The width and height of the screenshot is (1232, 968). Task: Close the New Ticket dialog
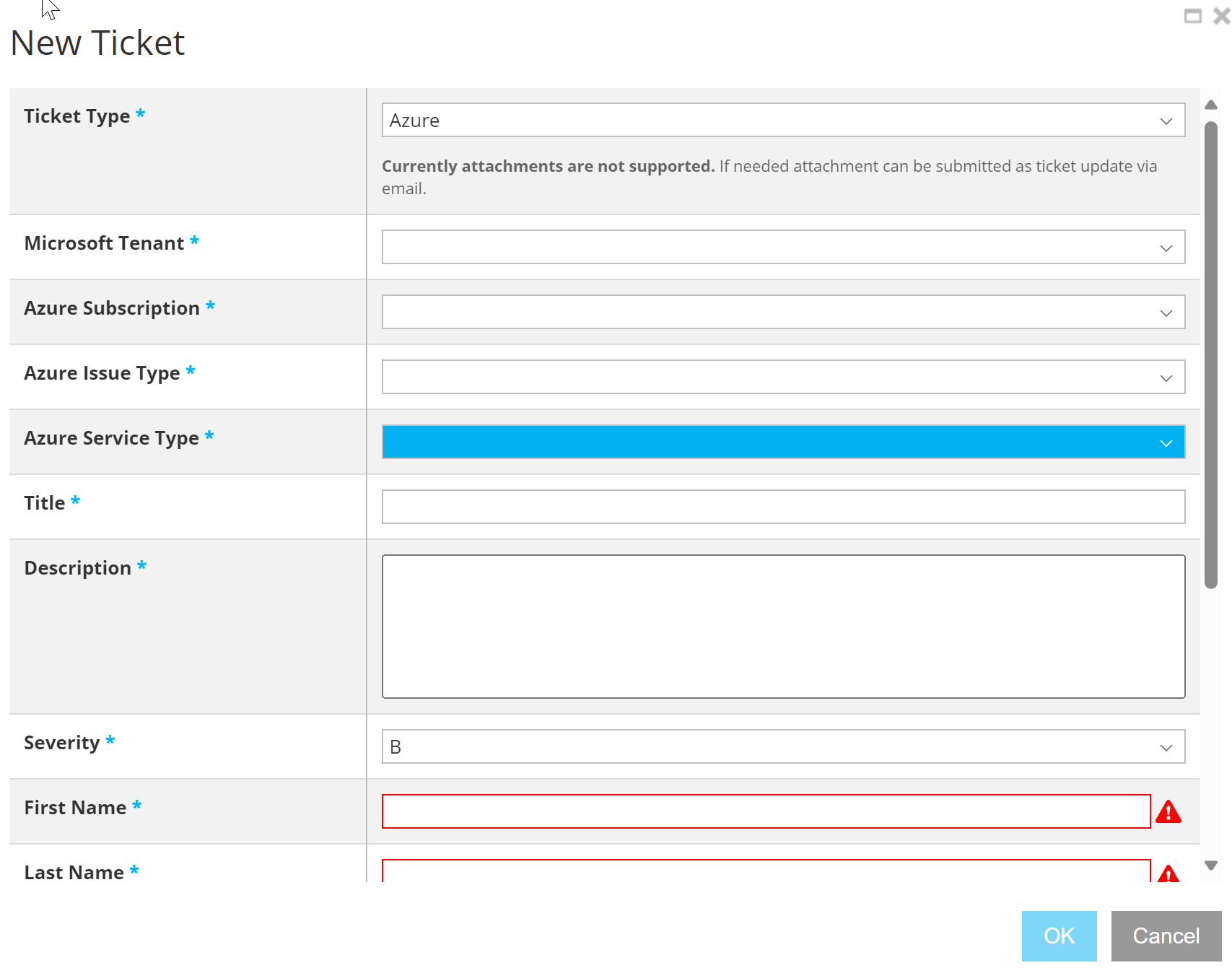point(1221,16)
